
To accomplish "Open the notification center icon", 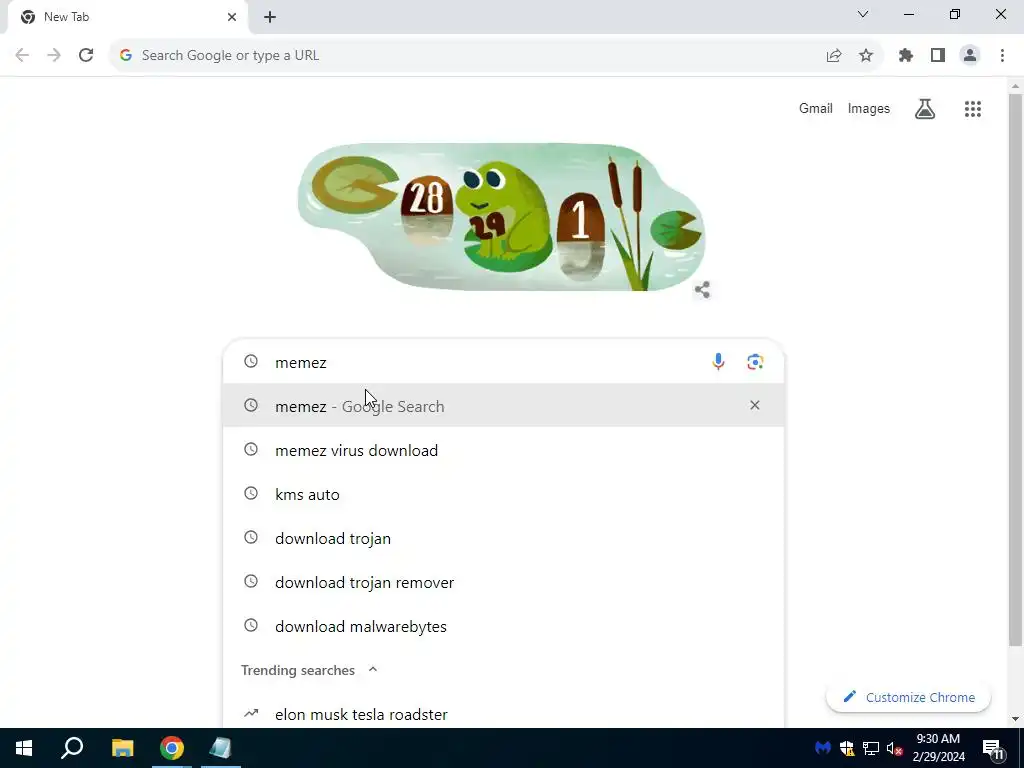I will click(x=993, y=748).
